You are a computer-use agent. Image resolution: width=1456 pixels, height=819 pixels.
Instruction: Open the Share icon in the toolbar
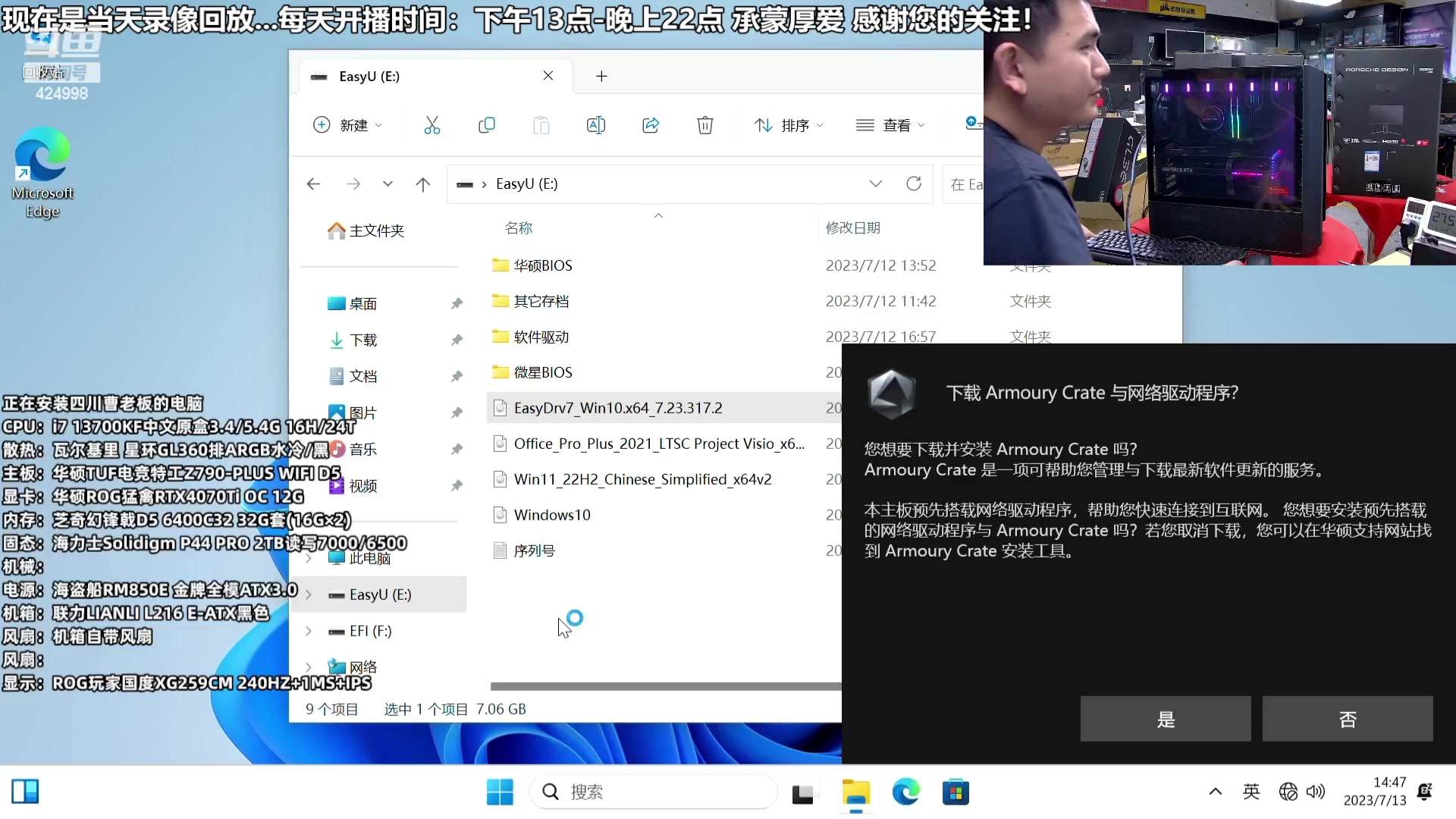click(x=651, y=125)
